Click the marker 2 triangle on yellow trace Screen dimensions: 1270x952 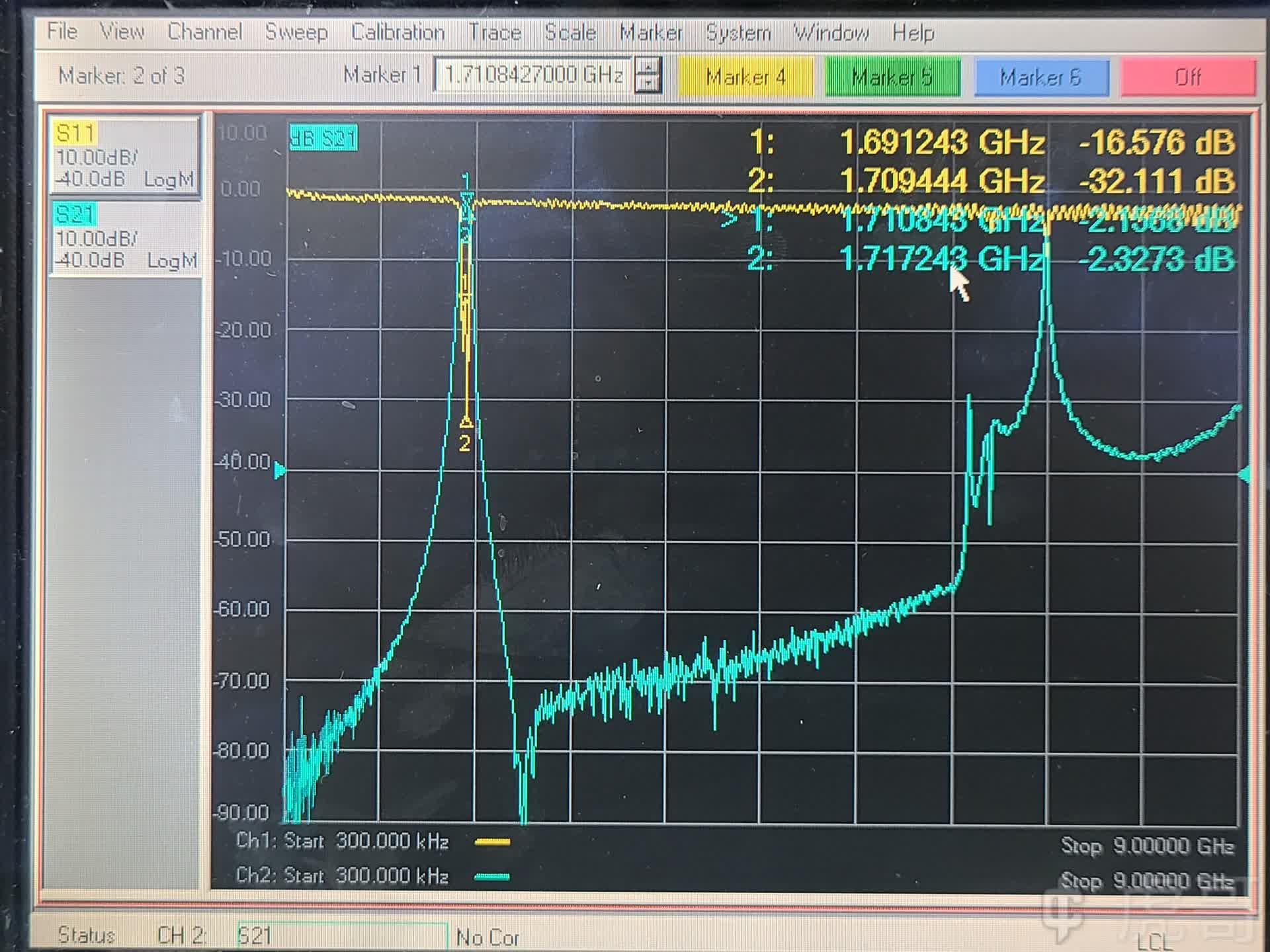[x=466, y=422]
